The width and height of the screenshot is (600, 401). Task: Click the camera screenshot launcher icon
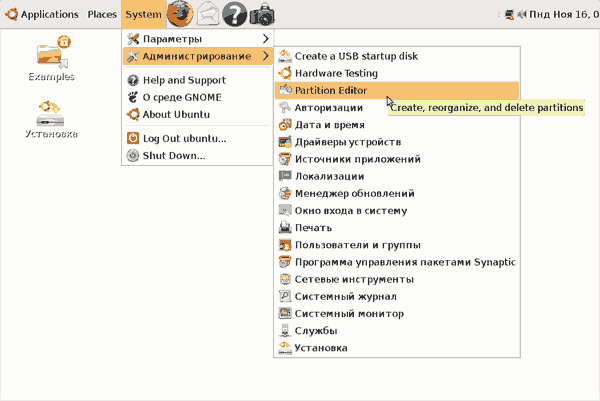point(262,14)
